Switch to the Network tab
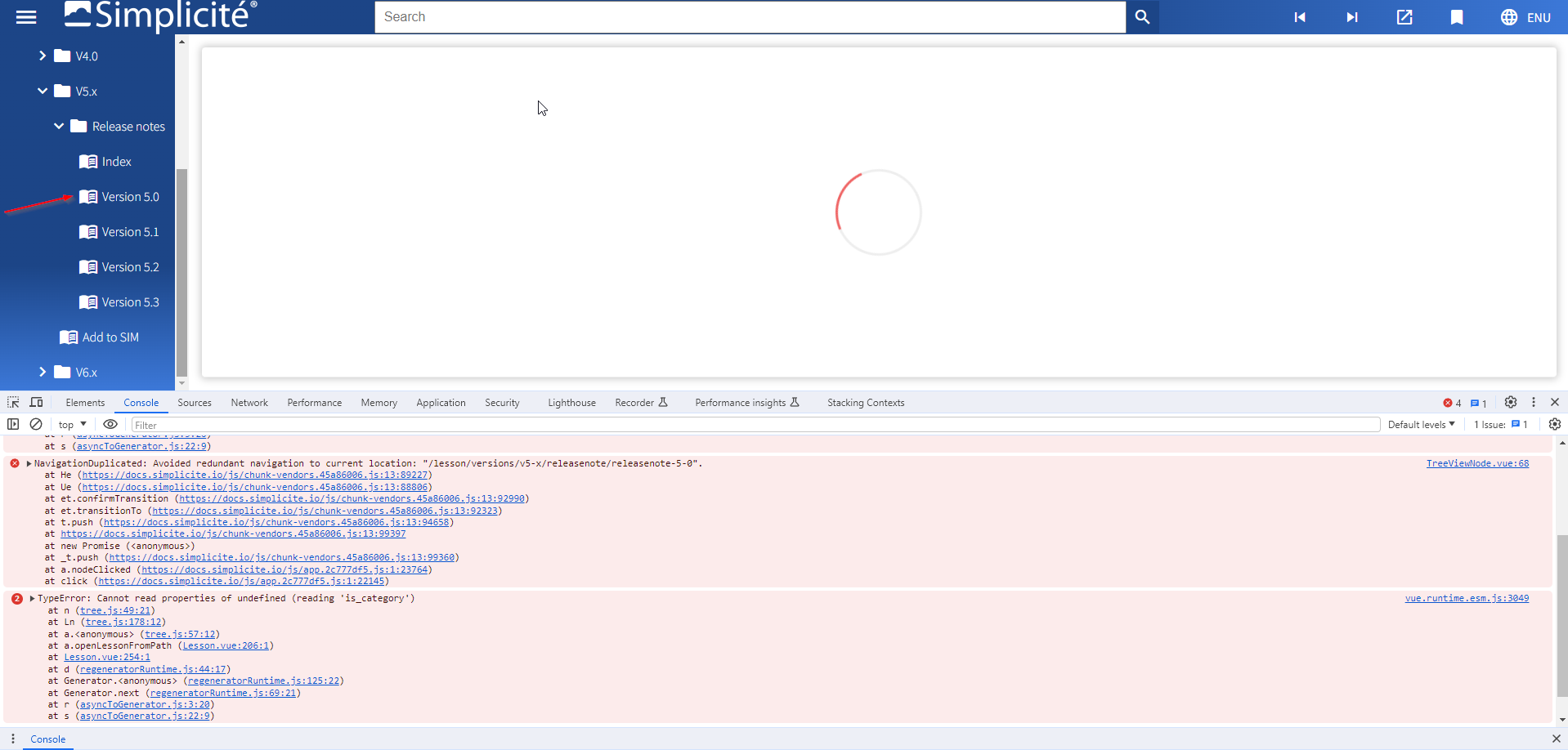This screenshot has width=1568, height=750. [x=249, y=403]
